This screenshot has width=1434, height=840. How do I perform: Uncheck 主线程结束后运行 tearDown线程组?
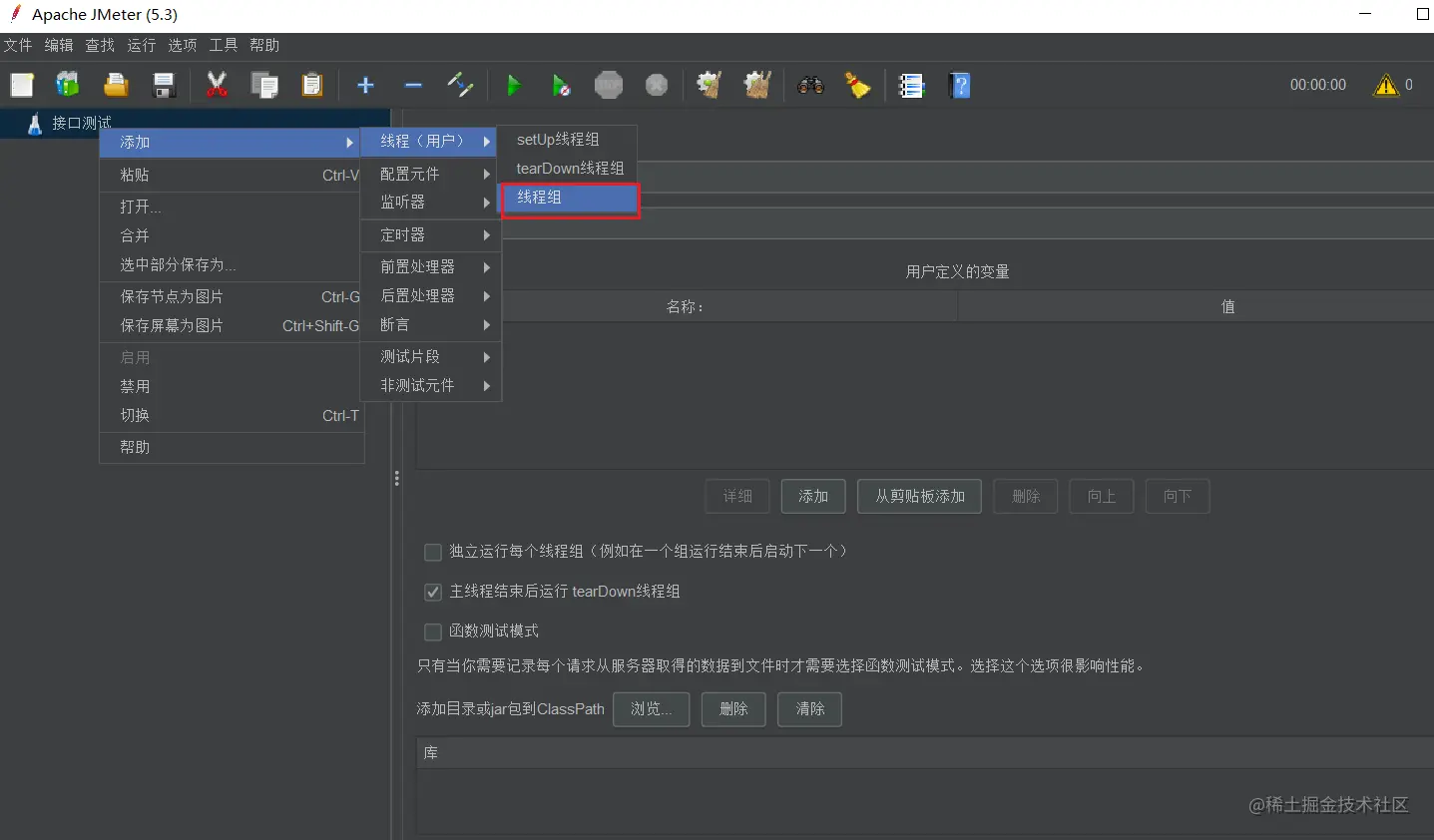pos(433,592)
